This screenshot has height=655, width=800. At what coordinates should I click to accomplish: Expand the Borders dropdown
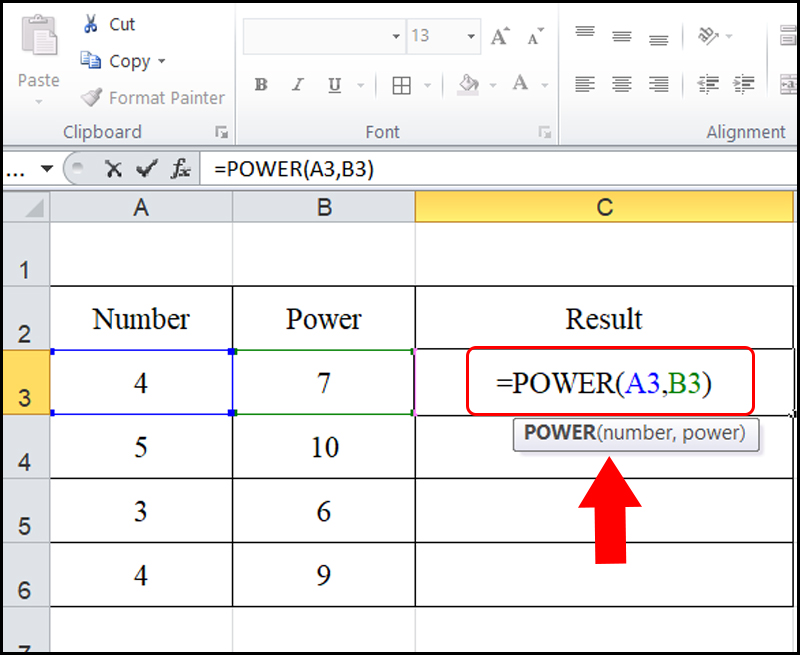point(426,85)
